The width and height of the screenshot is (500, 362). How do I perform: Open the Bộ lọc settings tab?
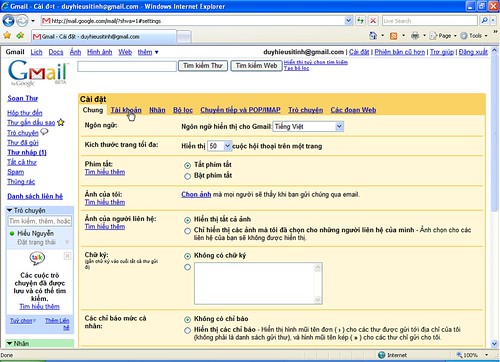tap(183, 110)
